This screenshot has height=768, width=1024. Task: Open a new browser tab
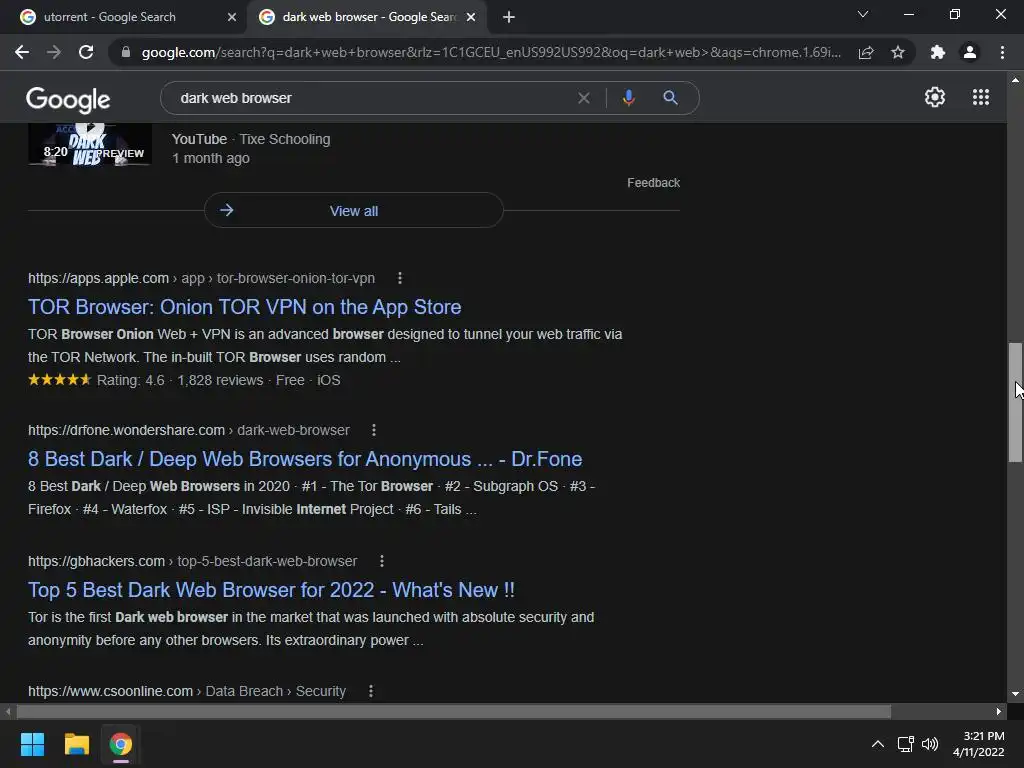pyautogui.click(x=509, y=17)
